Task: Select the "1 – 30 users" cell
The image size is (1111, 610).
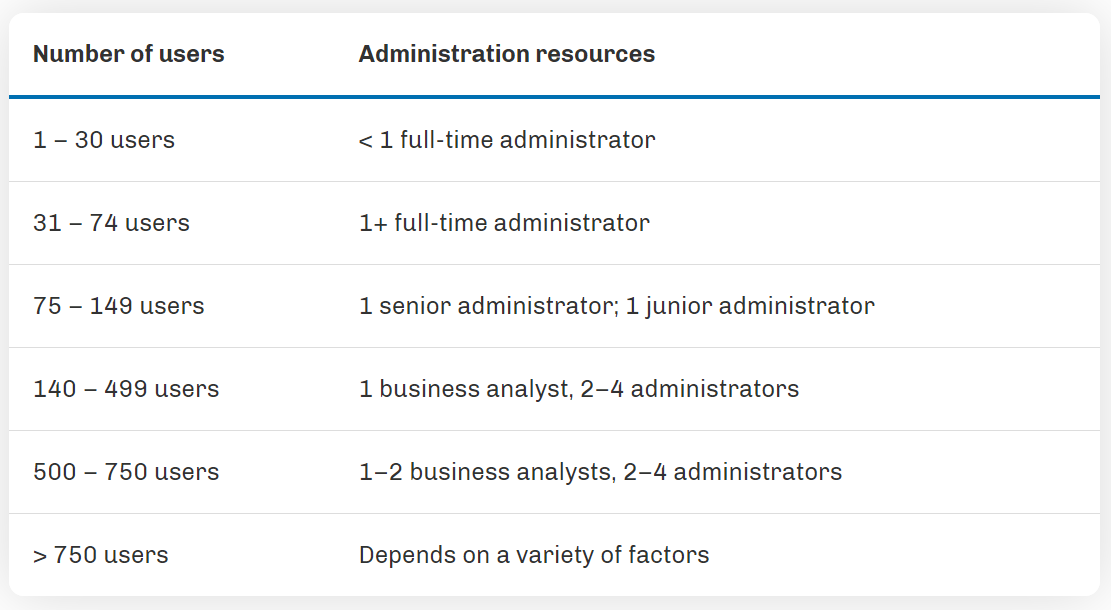Action: coord(104,140)
